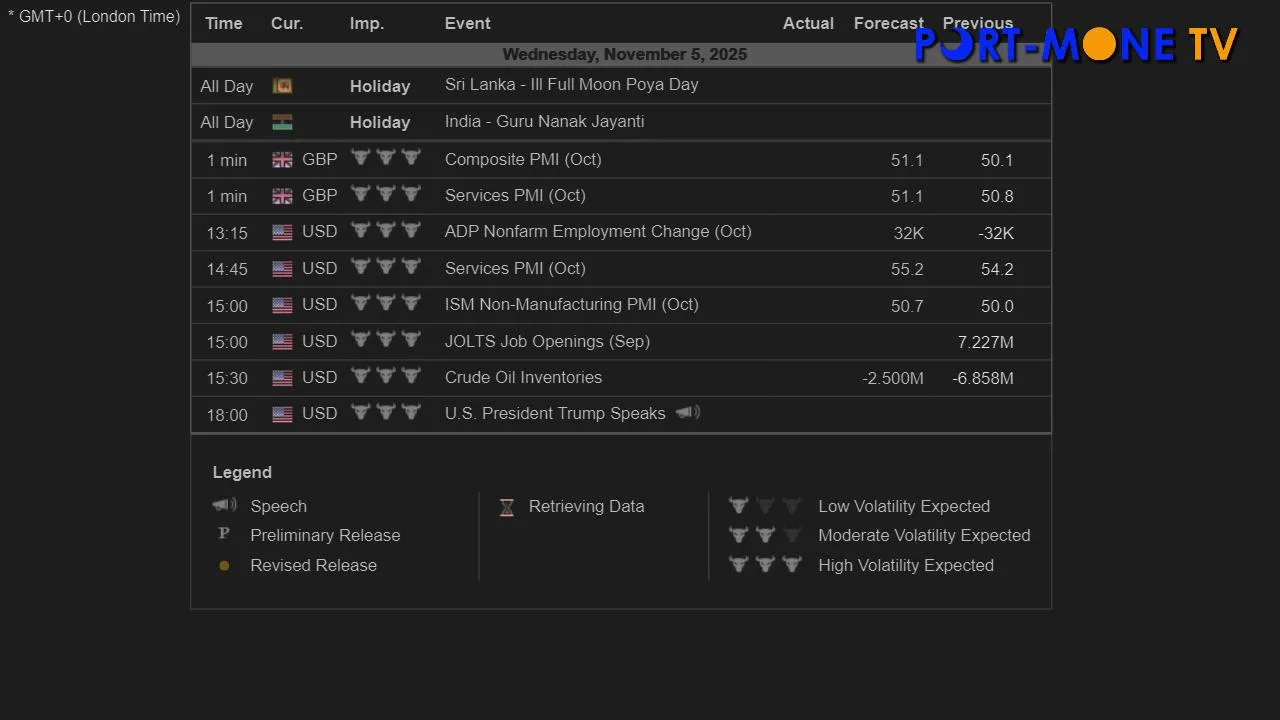Click the 14:45 time cell

[227, 269]
